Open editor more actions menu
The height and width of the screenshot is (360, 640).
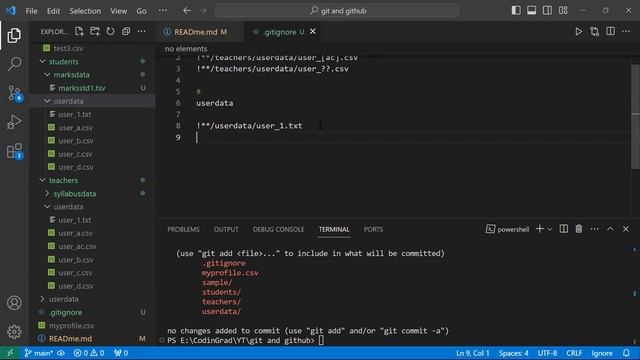[626, 31]
